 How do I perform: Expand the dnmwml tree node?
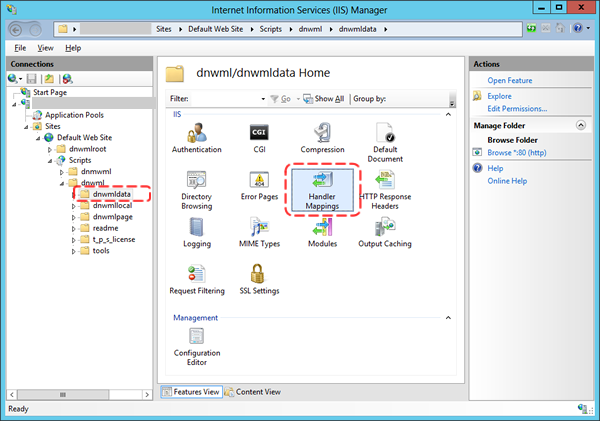tap(62, 172)
